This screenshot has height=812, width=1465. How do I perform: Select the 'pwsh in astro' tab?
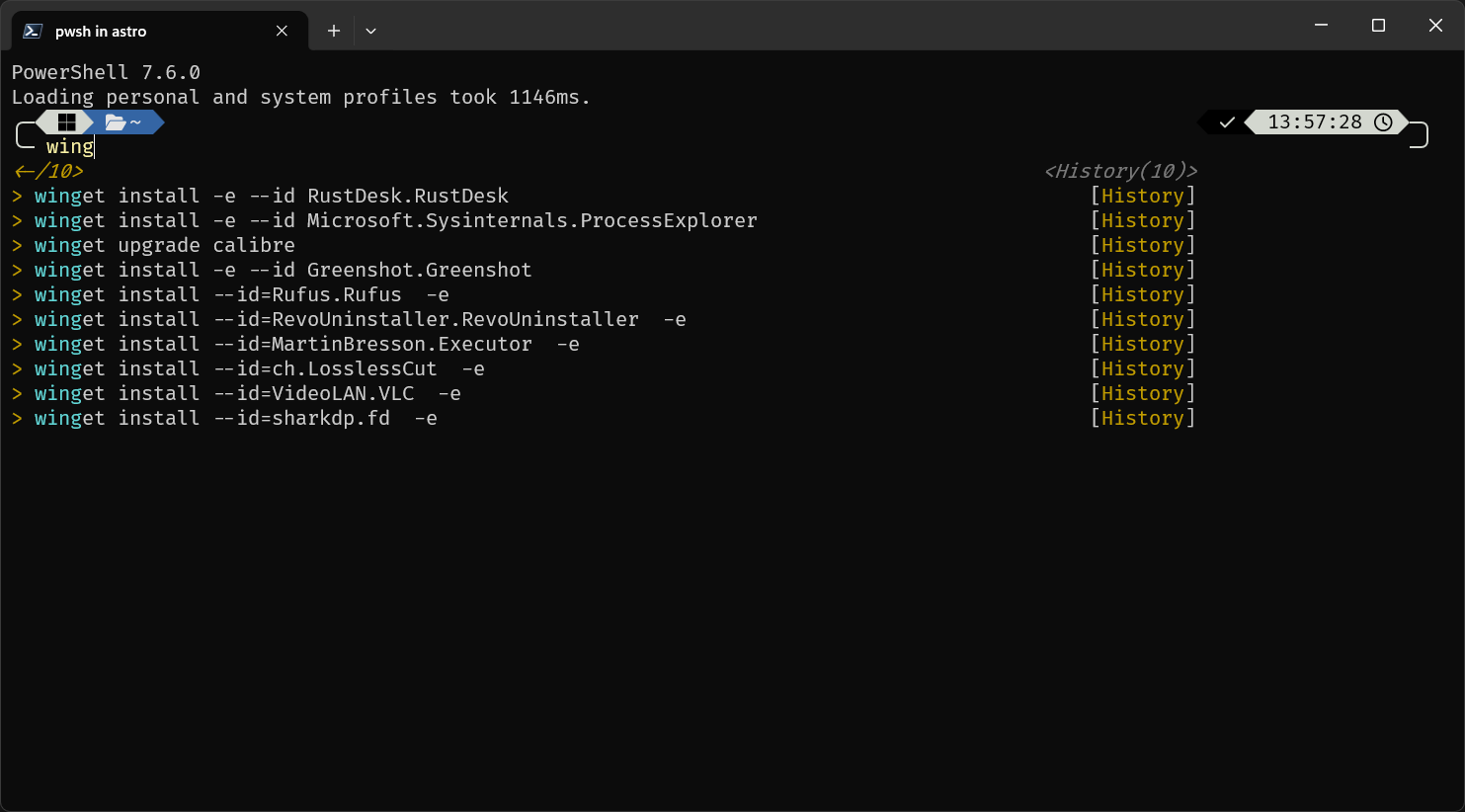(160, 31)
